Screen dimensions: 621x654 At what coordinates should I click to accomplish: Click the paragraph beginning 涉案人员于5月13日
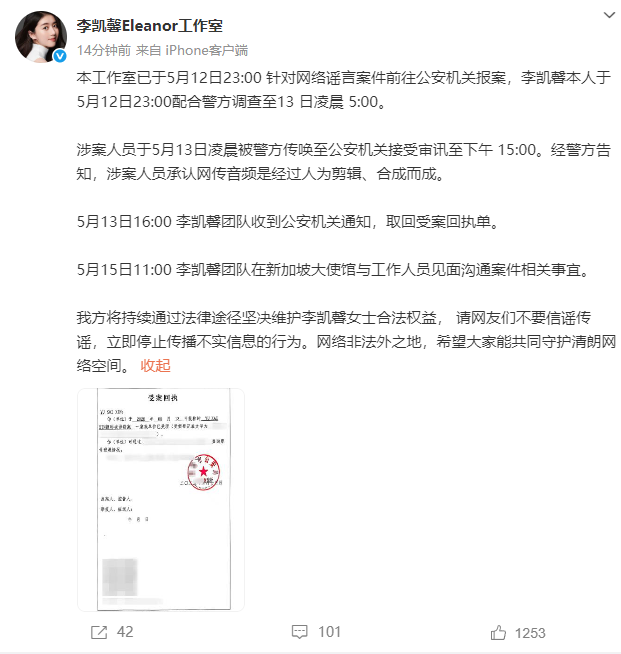pos(344,162)
